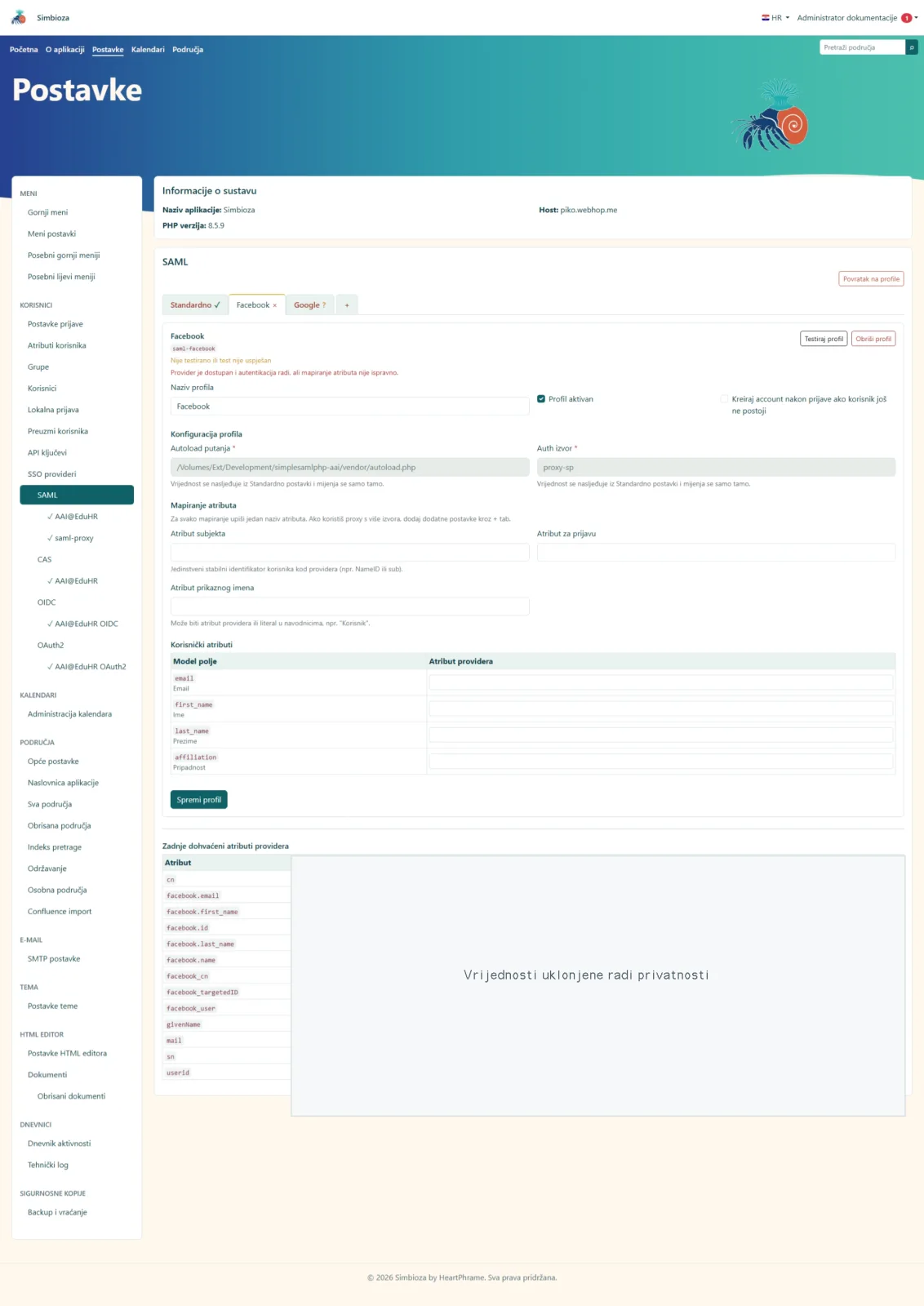Click Testiraj profil button

824,339
